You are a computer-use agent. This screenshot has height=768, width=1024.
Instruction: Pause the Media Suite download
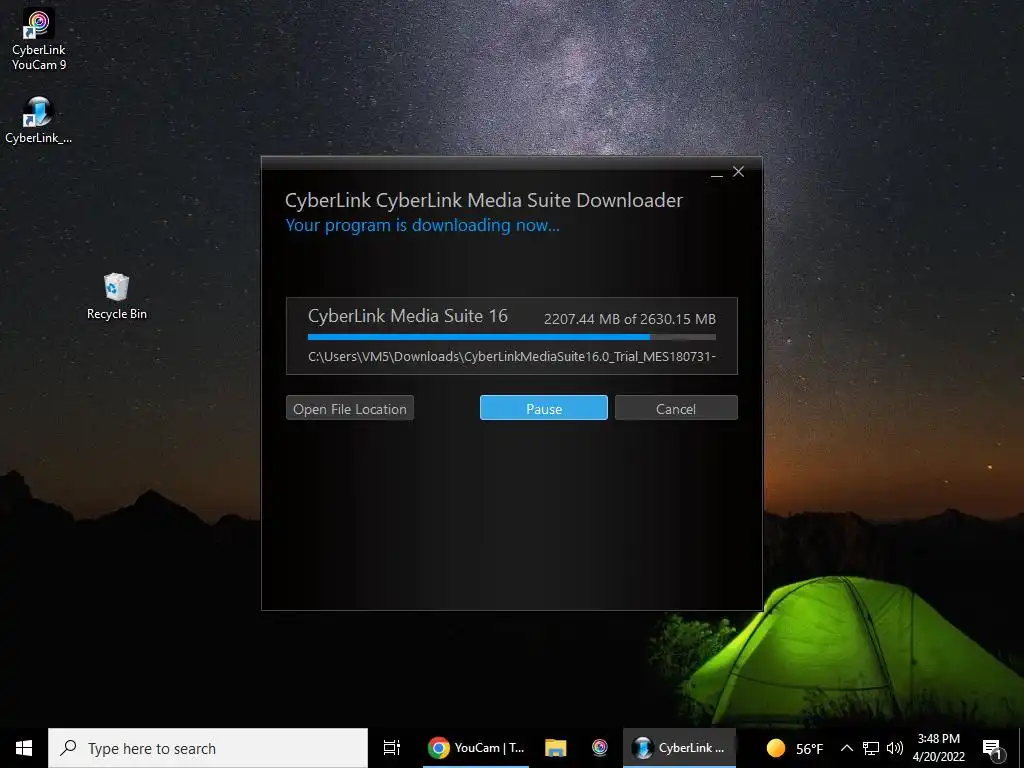543,408
